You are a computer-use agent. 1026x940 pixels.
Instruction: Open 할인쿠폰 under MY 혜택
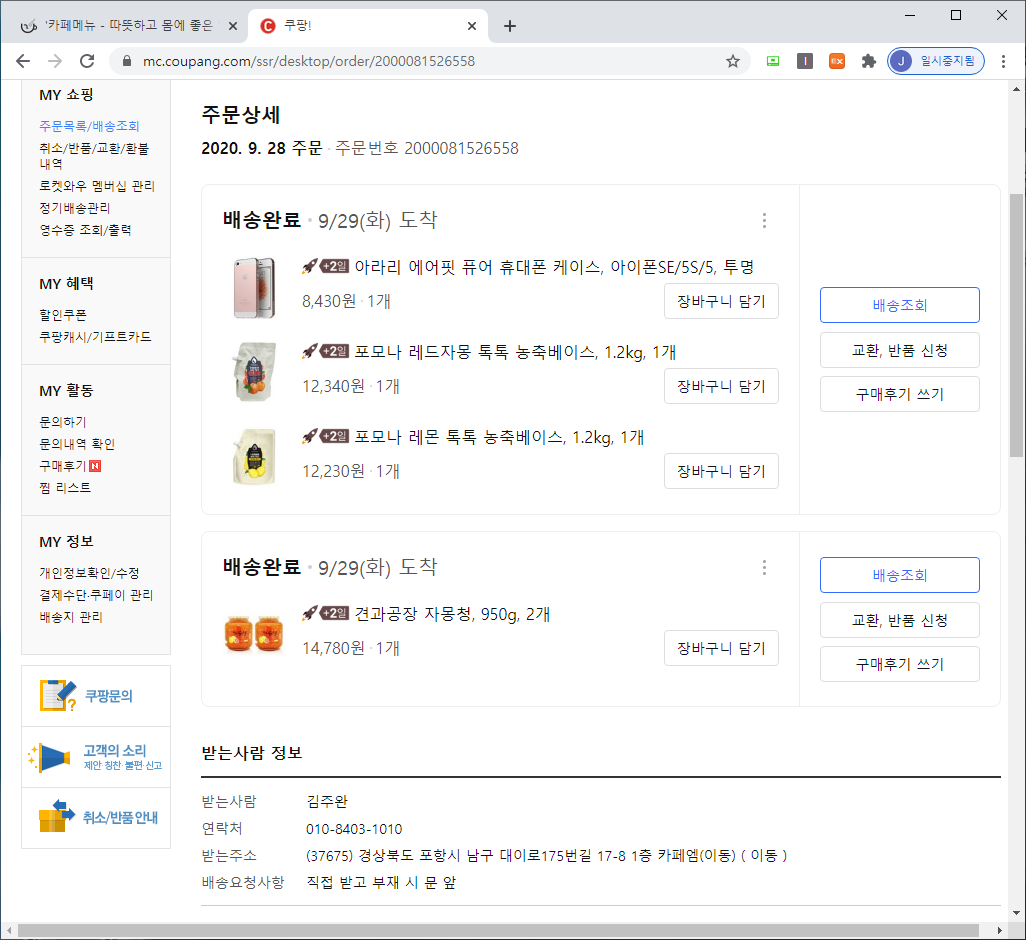pyautogui.click(x=63, y=315)
